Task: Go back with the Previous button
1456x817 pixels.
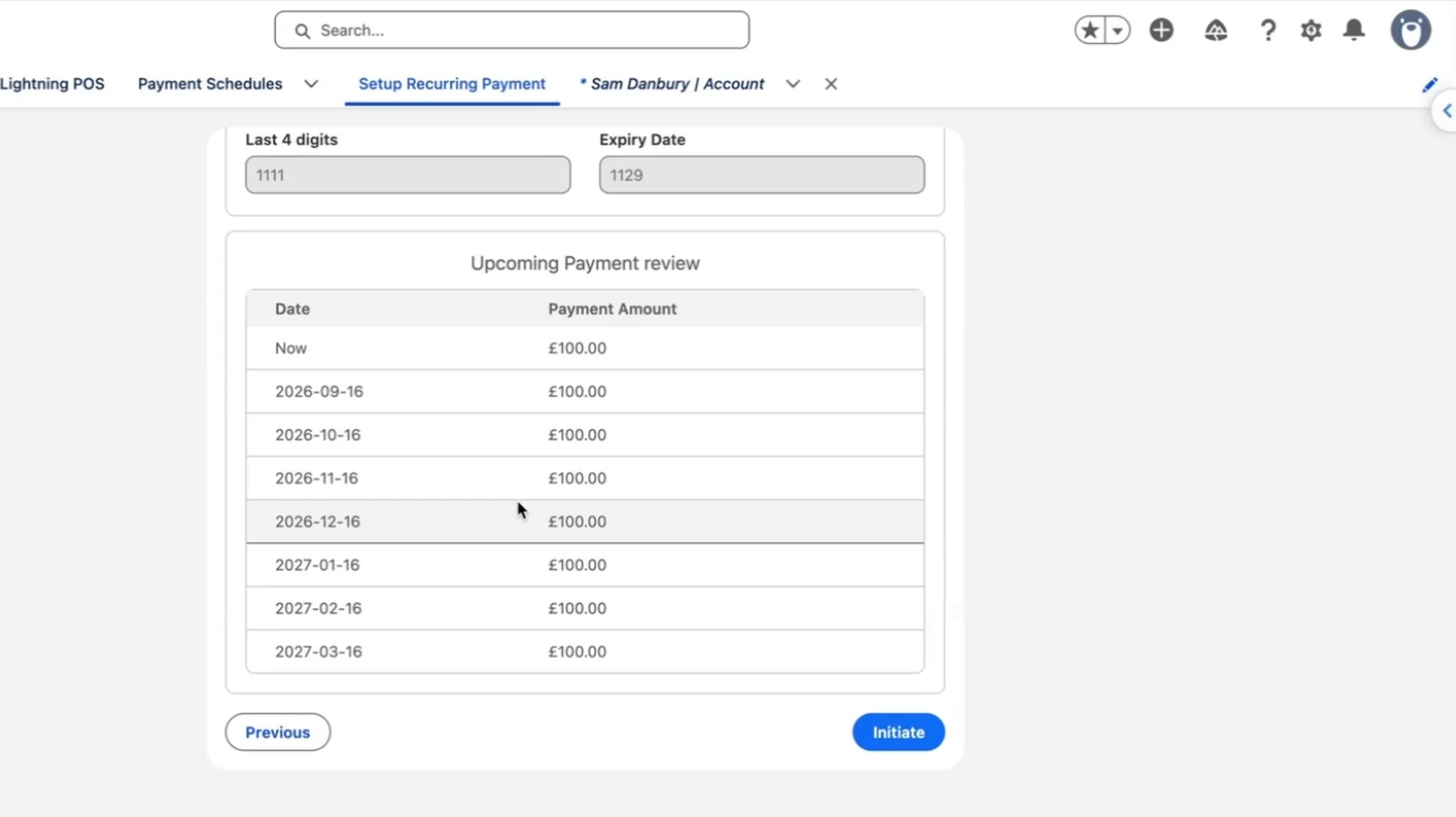Action: [x=278, y=732]
